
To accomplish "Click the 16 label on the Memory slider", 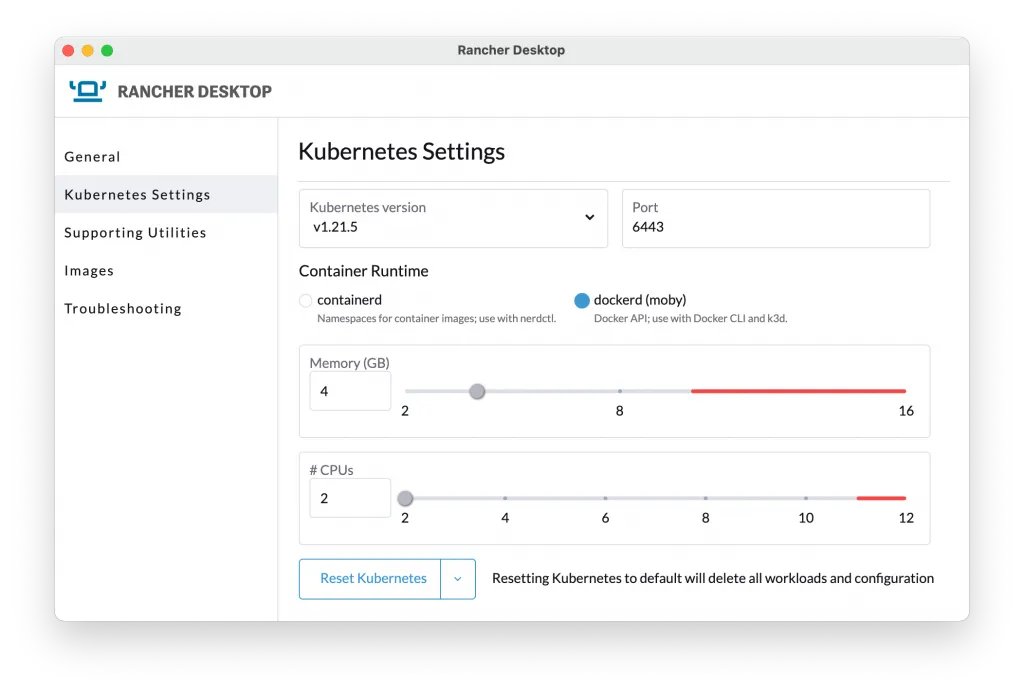I will coord(906,411).
